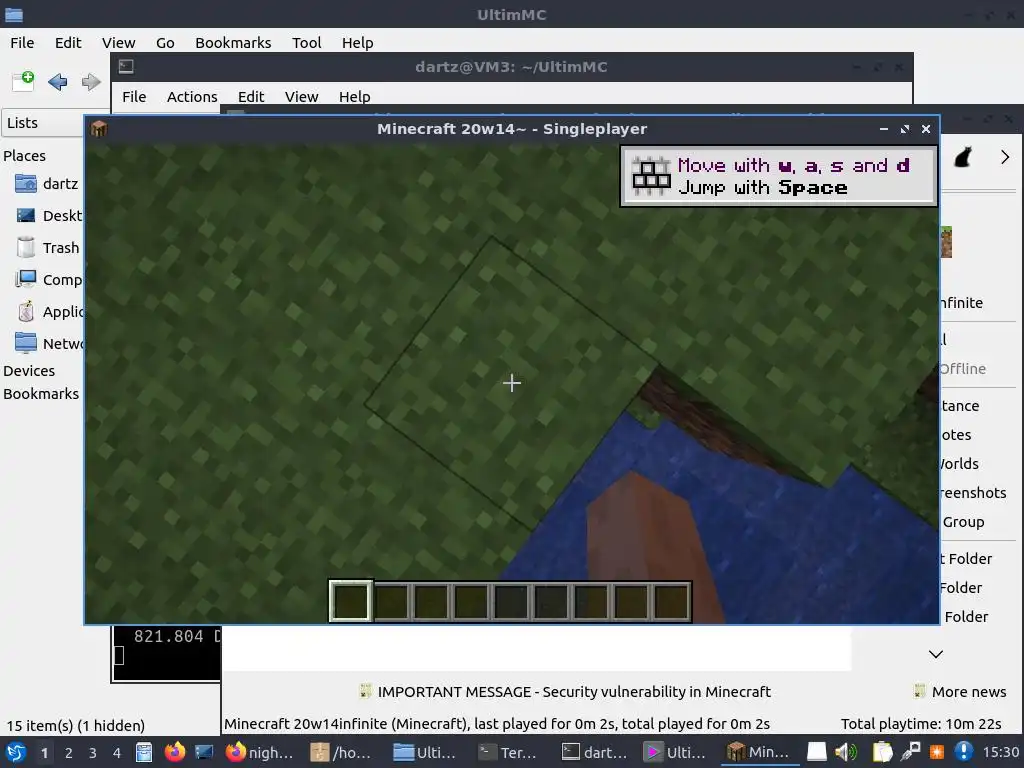Click the Offline account label in the launcher
The width and height of the screenshot is (1024, 768).
[x=963, y=368]
